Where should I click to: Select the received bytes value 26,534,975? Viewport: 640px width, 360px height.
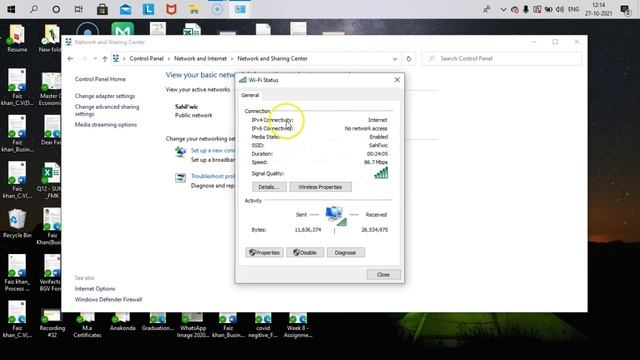pyautogui.click(x=374, y=230)
